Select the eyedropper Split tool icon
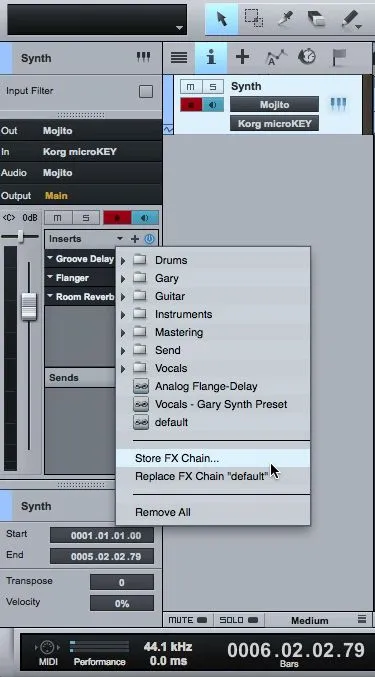Screen dimensions: 375x677 [x=286, y=19]
